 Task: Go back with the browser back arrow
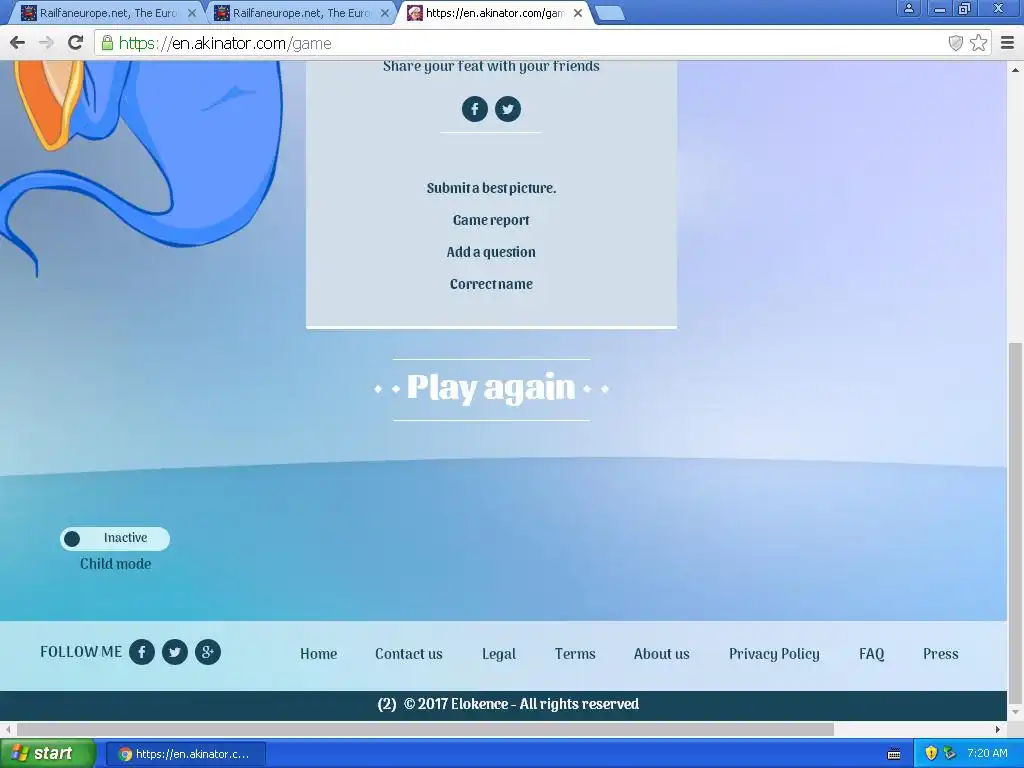click(x=18, y=43)
